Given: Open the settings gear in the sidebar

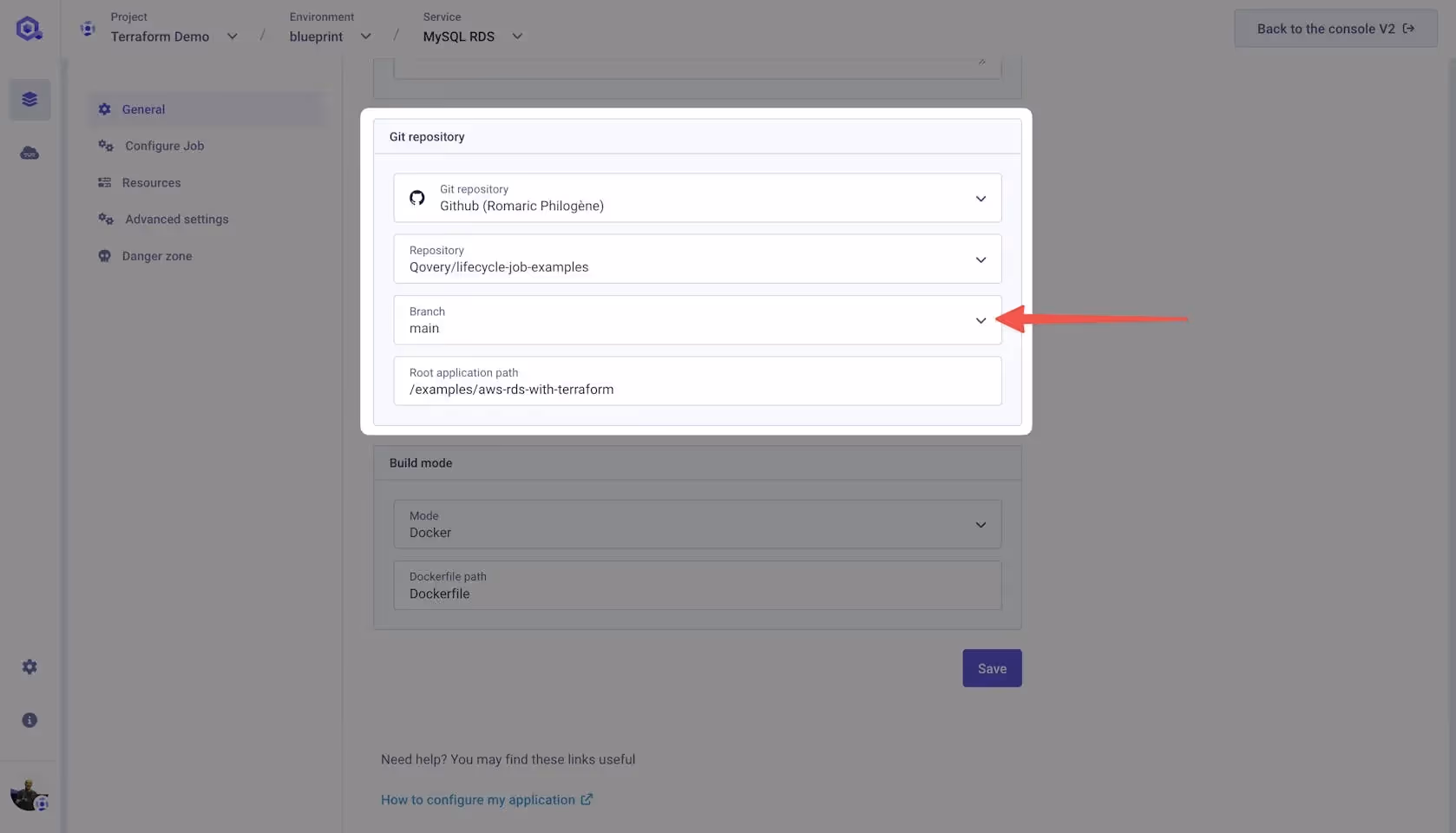Looking at the screenshot, I should [x=29, y=666].
